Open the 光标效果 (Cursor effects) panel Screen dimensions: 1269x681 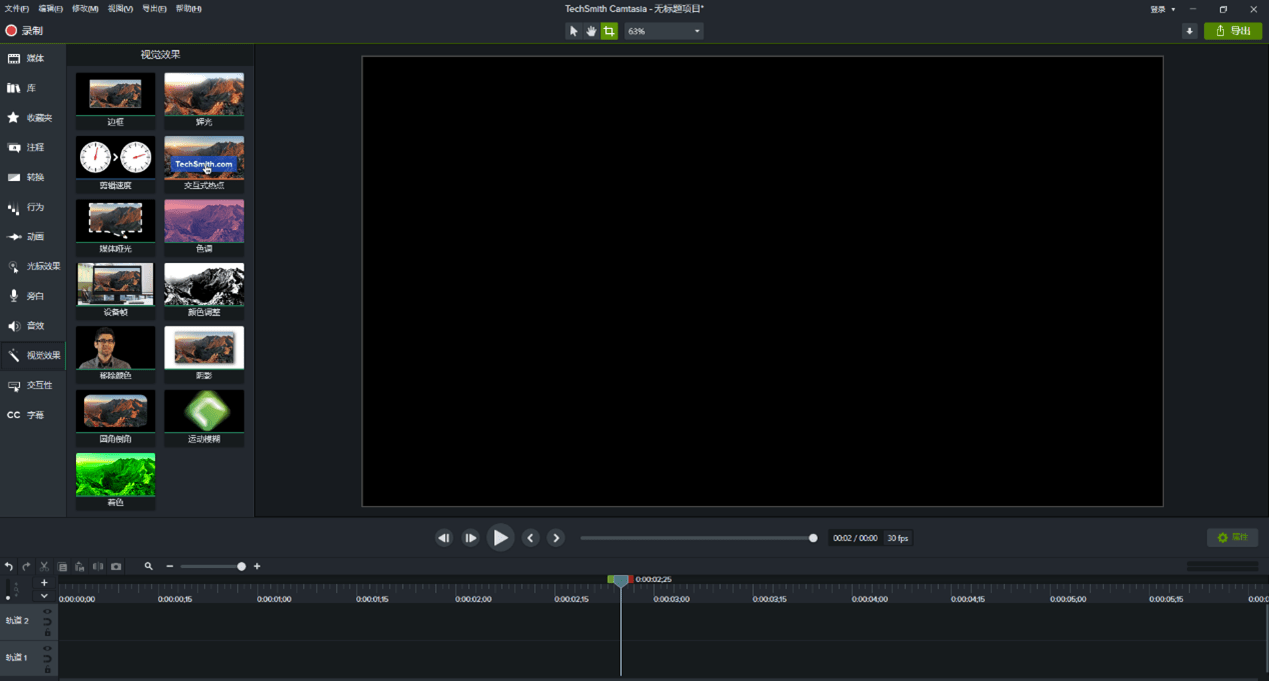(33, 266)
